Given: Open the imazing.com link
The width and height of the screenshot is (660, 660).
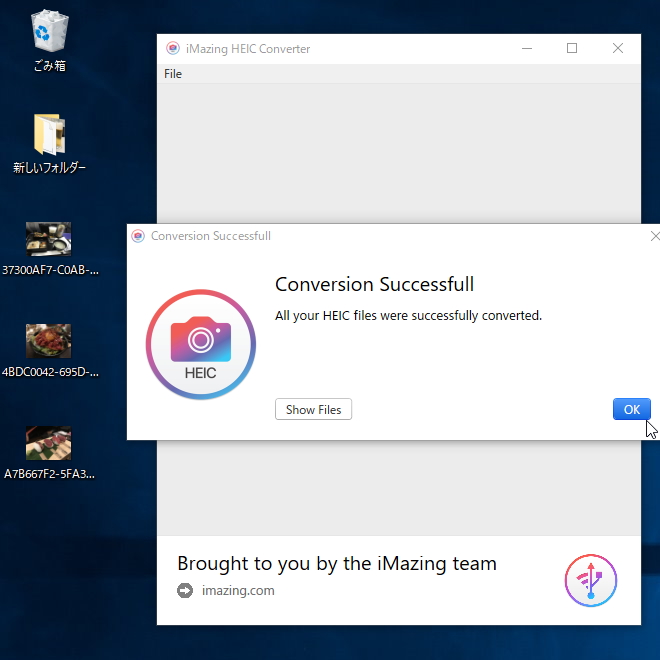Looking at the screenshot, I should tap(238, 590).
